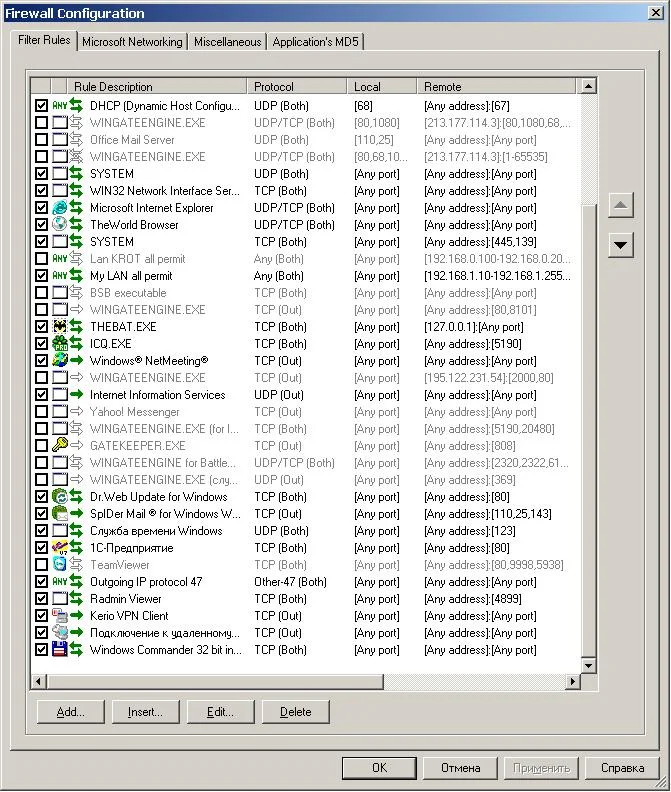Click the vertical scrollbar down arrow
Image resolution: width=671 pixels, height=792 pixels.
(x=588, y=666)
